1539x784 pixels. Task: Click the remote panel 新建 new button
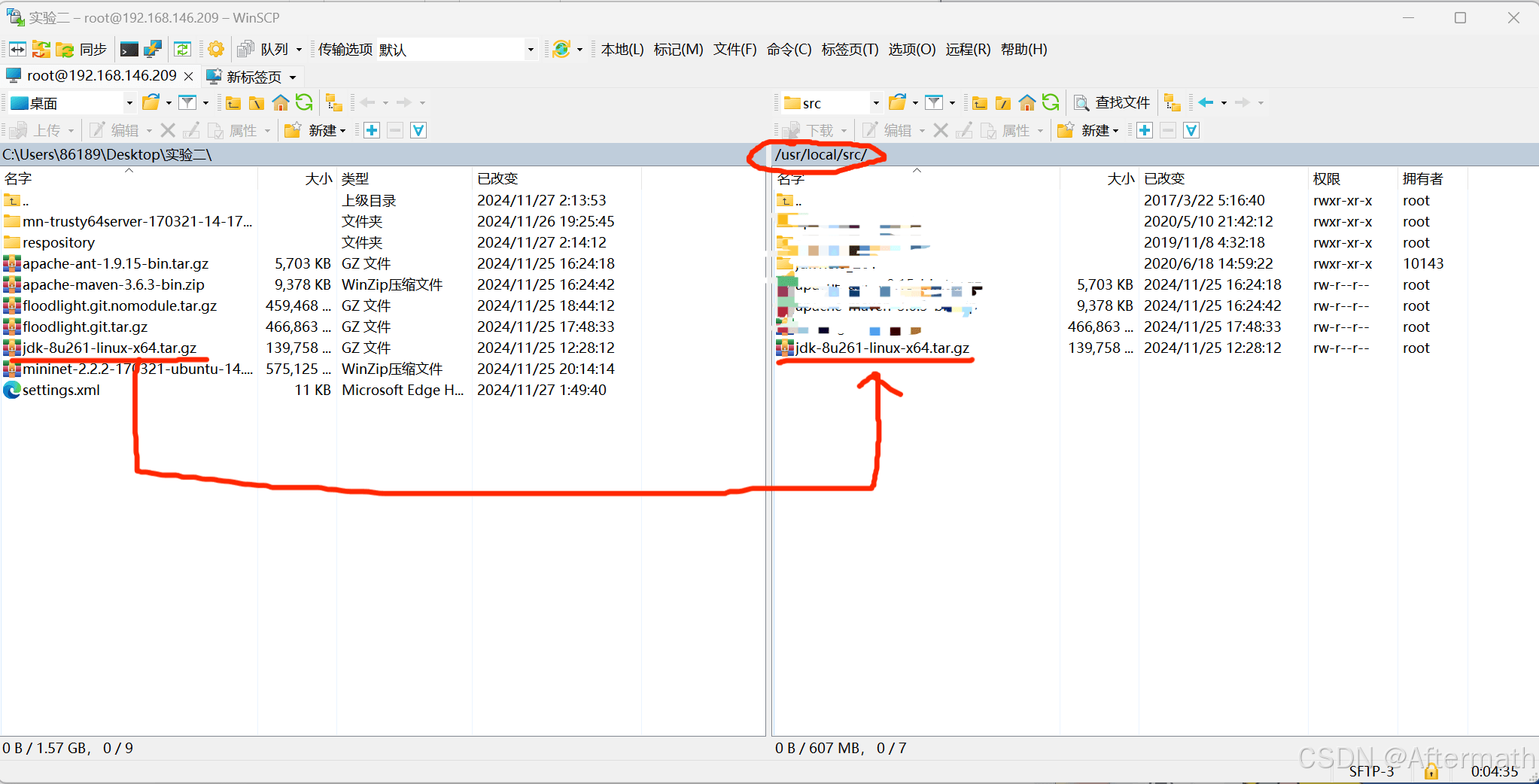[1089, 131]
